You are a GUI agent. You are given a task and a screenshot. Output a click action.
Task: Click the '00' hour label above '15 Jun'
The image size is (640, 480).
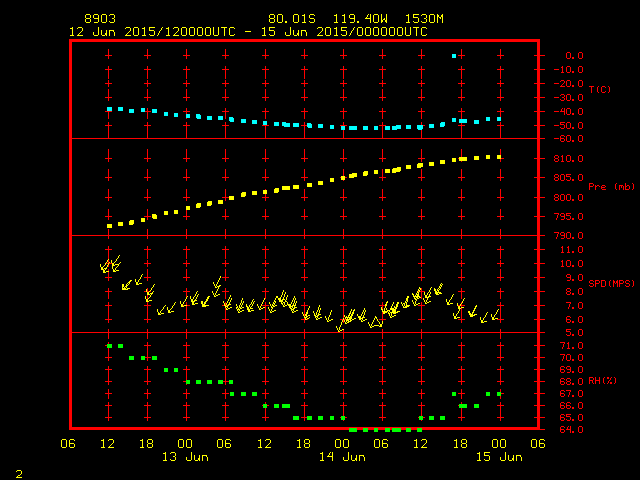pos(499,443)
